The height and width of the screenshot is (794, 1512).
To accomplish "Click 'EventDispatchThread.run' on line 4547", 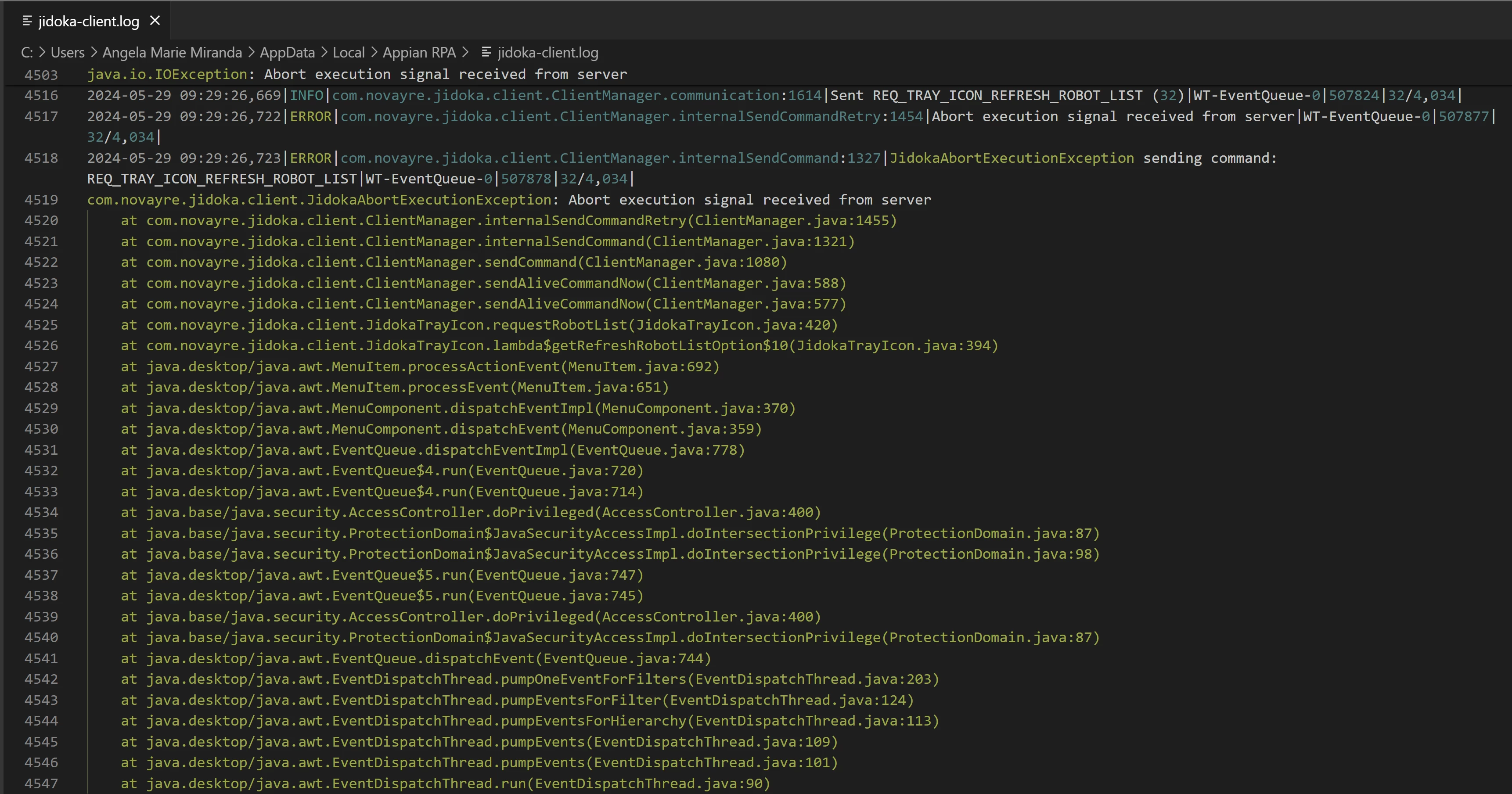I will click(x=429, y=783).
